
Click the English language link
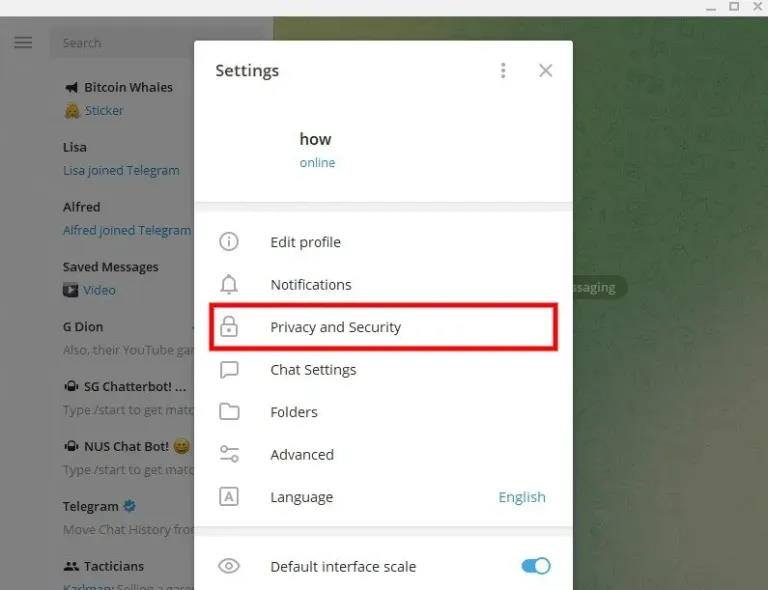(522, 497)
